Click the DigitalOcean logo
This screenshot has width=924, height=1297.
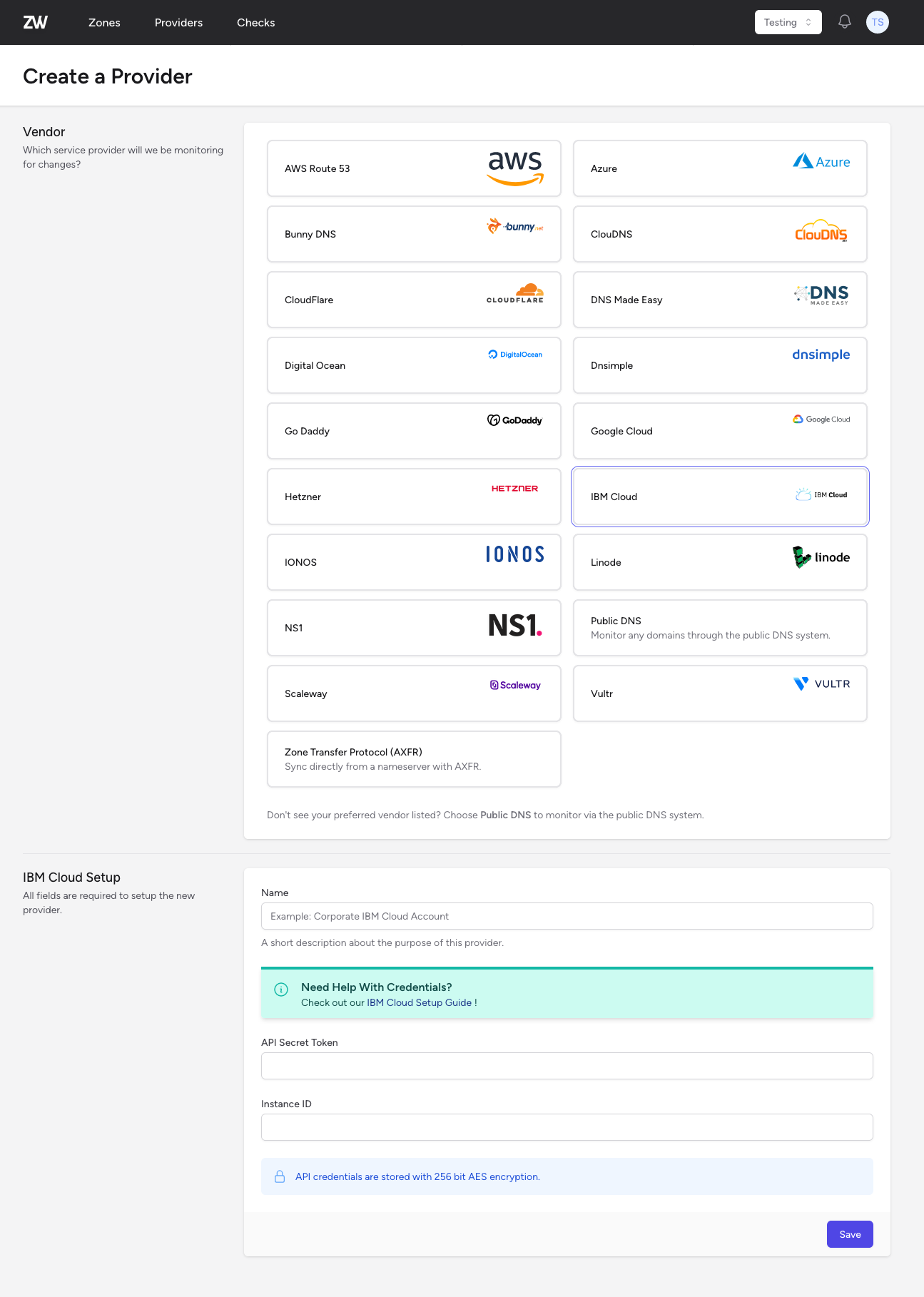pos(515,354)
